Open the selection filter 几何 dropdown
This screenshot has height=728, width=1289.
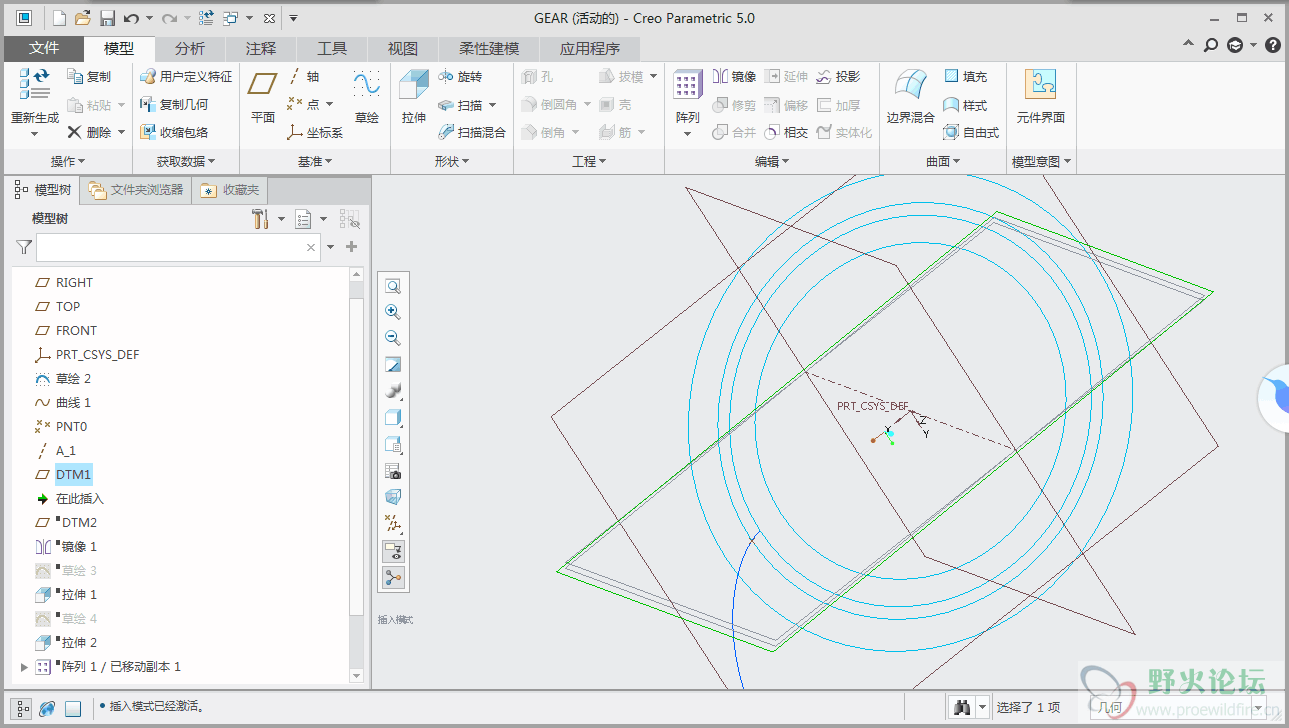tap(1259, 707)
